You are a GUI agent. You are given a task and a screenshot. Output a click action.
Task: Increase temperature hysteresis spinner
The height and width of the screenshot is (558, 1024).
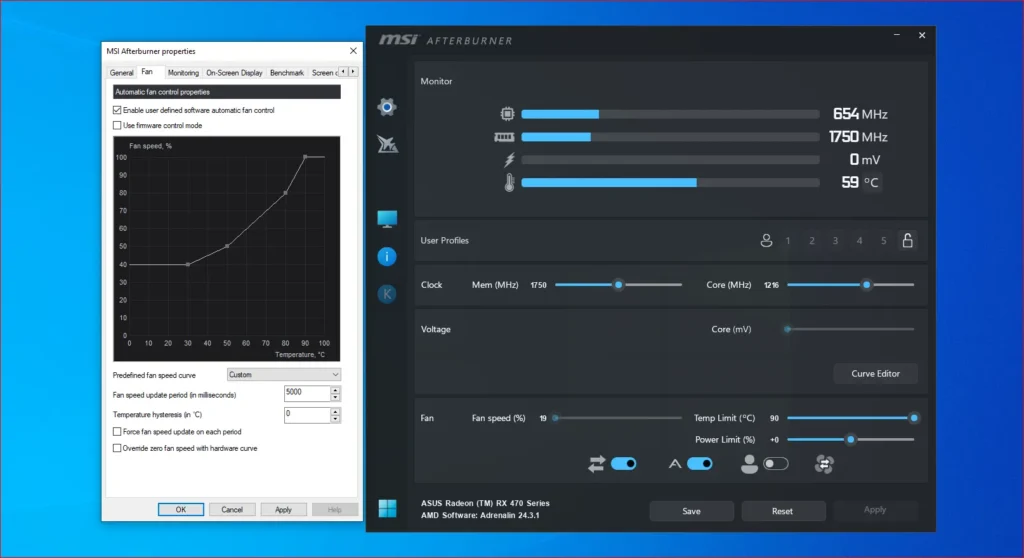tap(335, 411)
